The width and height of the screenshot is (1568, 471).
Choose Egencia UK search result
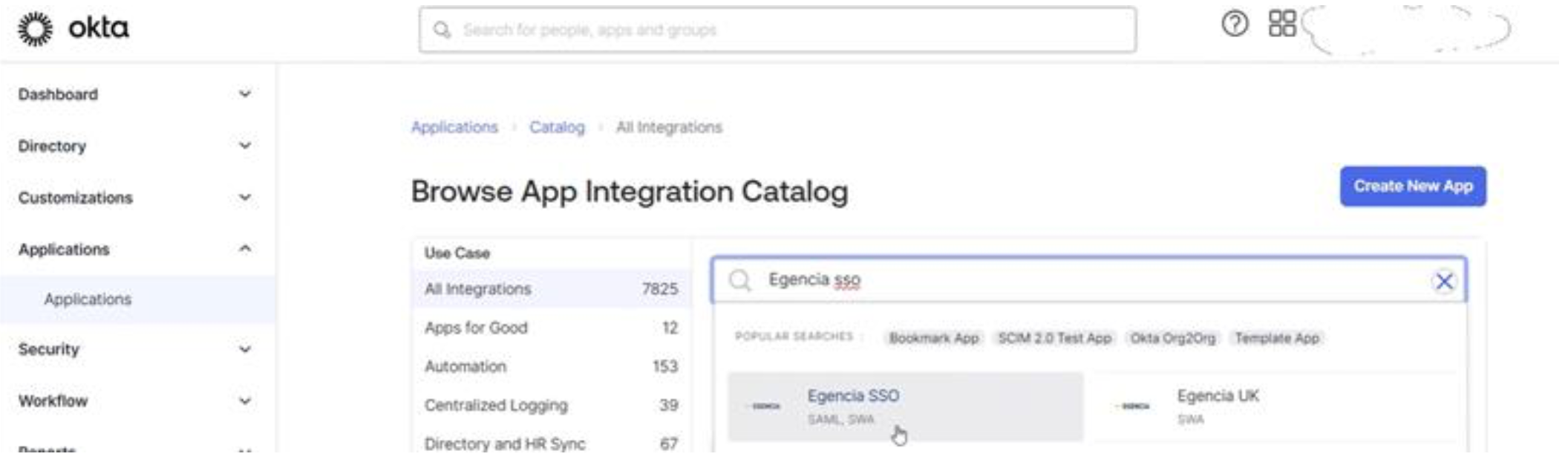1275,406
